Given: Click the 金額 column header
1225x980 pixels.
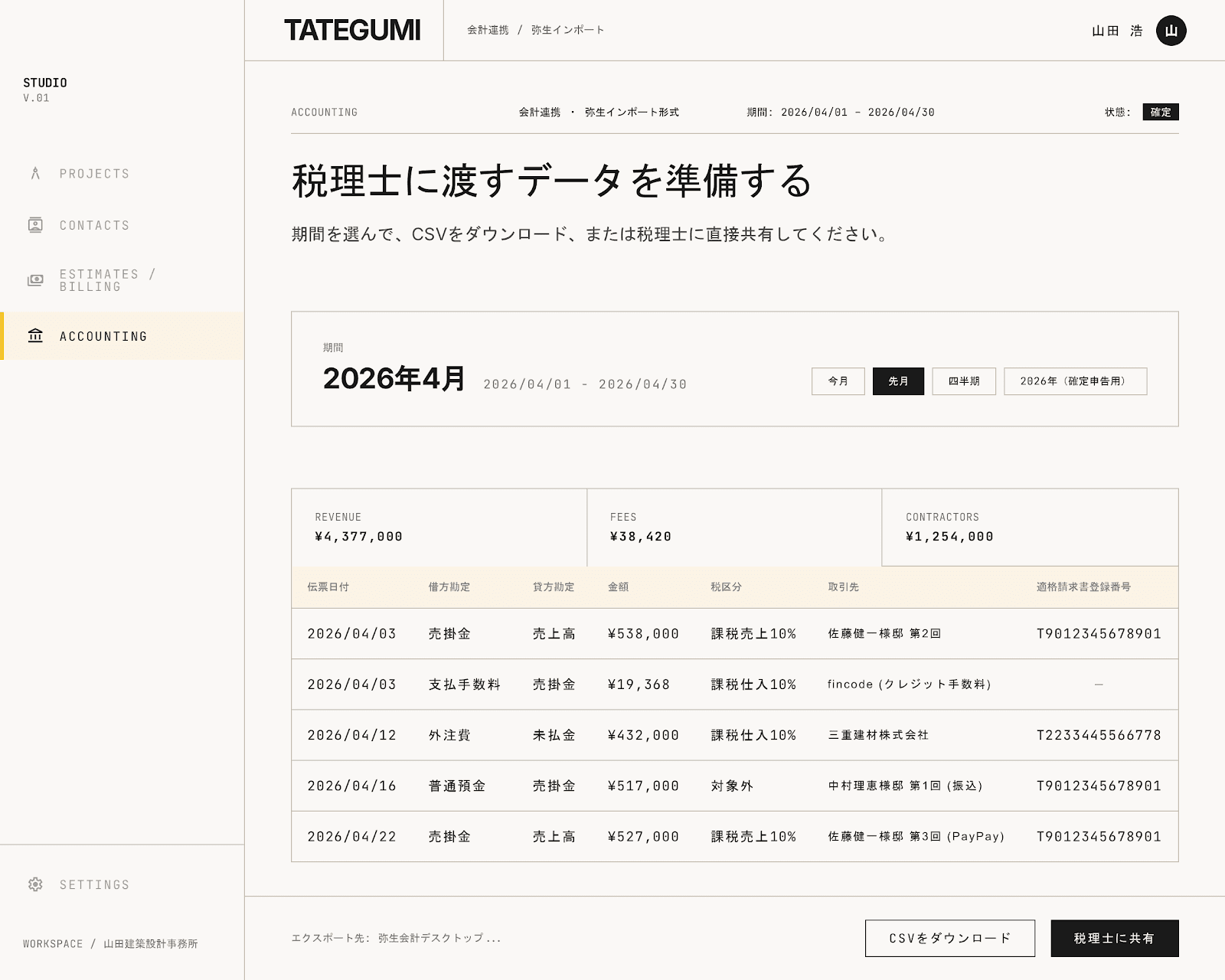Looking at the screenshot, I should (618, 586).
